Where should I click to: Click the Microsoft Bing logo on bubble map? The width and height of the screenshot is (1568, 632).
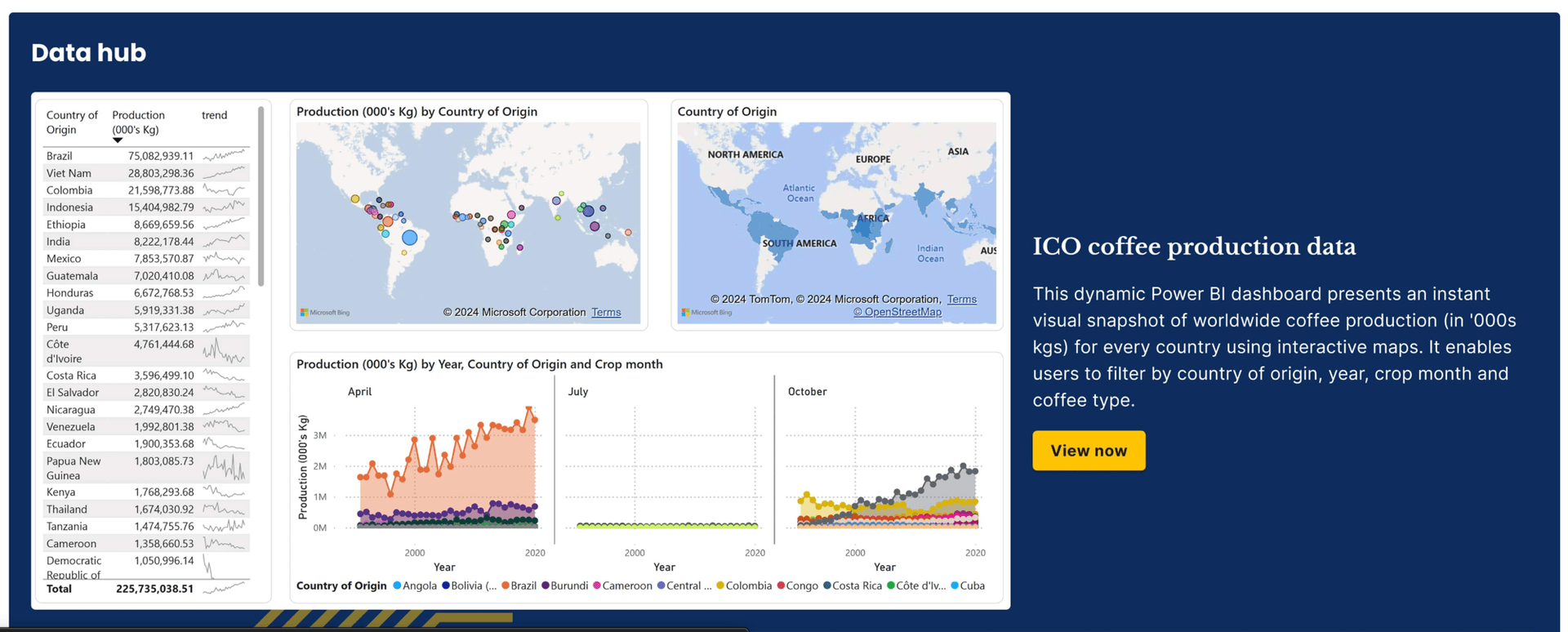tap(325, 313)
